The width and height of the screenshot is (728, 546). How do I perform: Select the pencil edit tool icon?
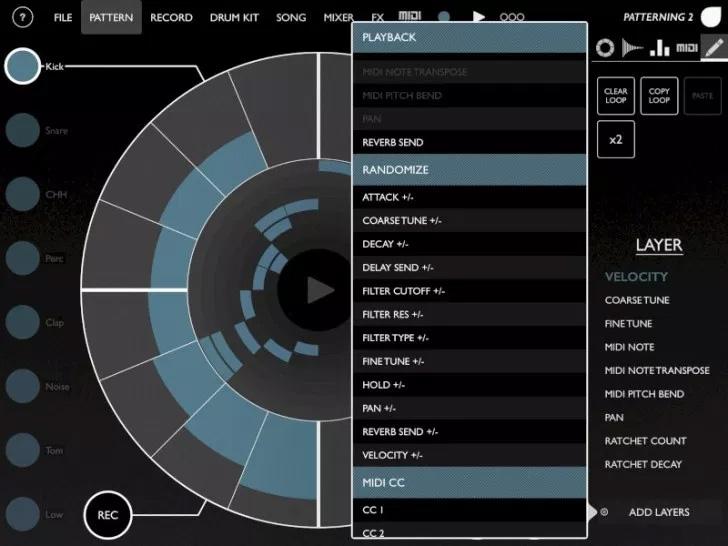click(713, 47)
